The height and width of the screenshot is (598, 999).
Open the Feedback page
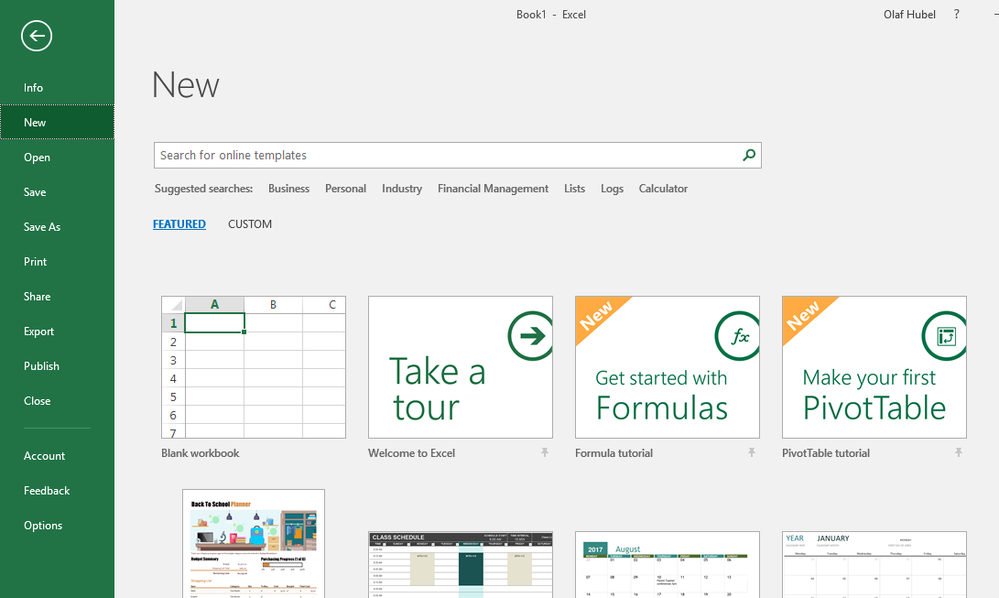[57, 491]
